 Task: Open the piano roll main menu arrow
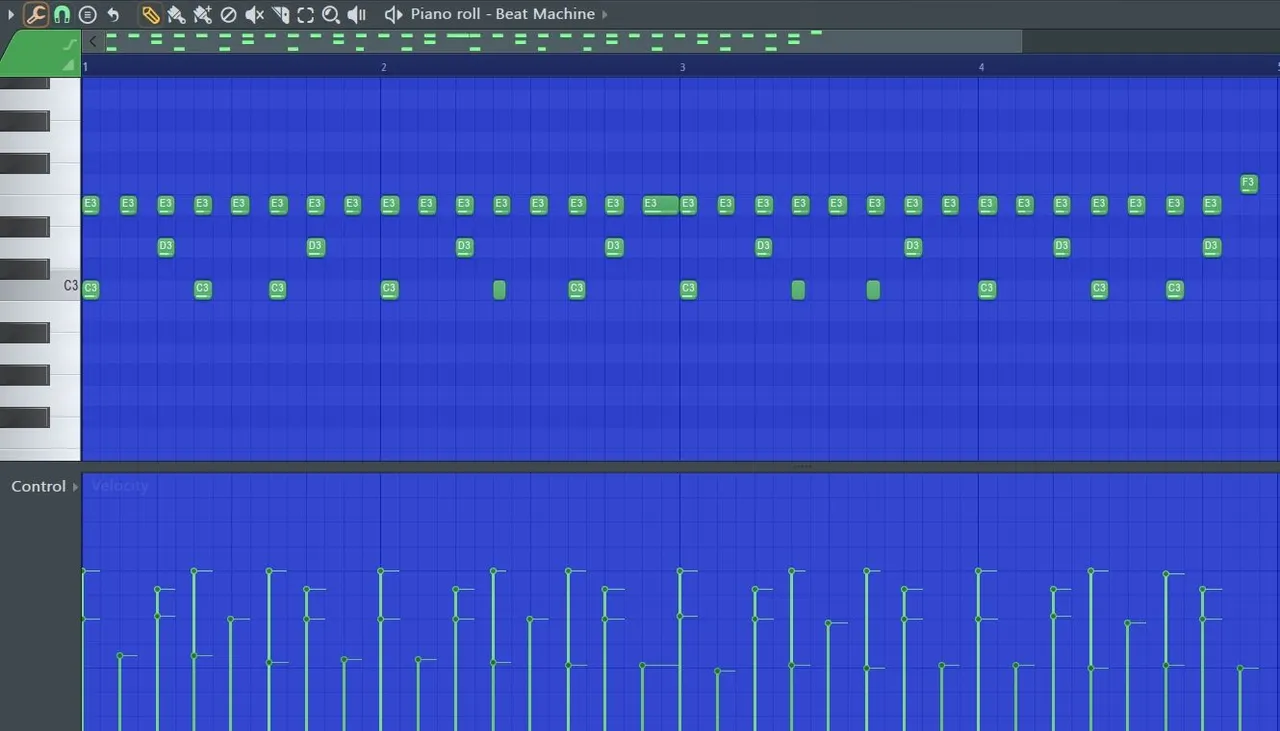[11, 15]
